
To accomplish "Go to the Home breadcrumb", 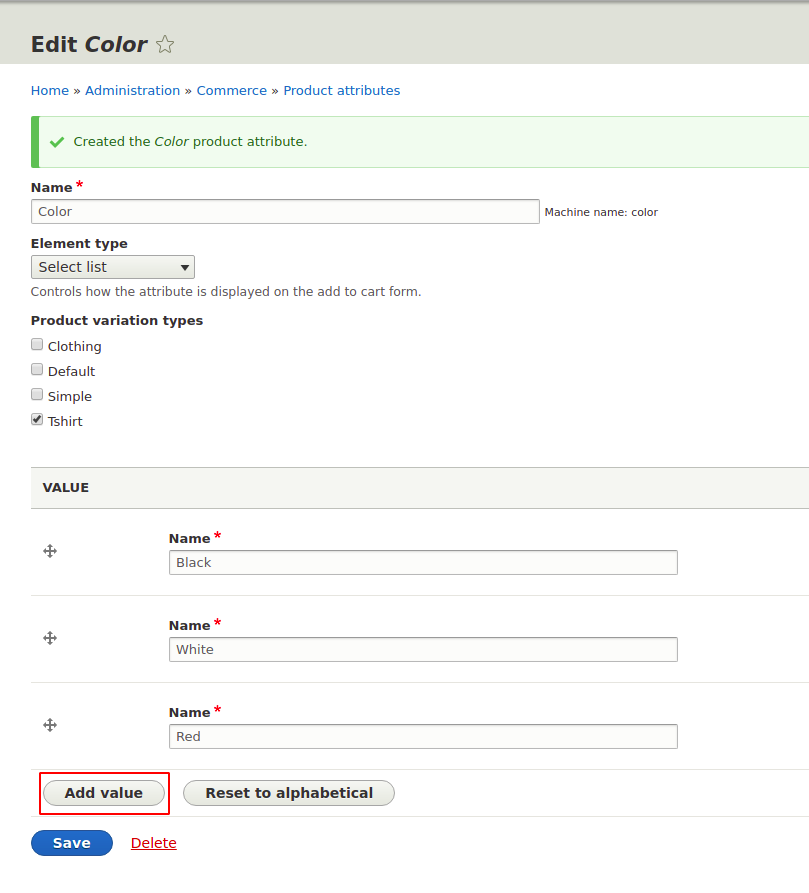I will coord(50,91).
